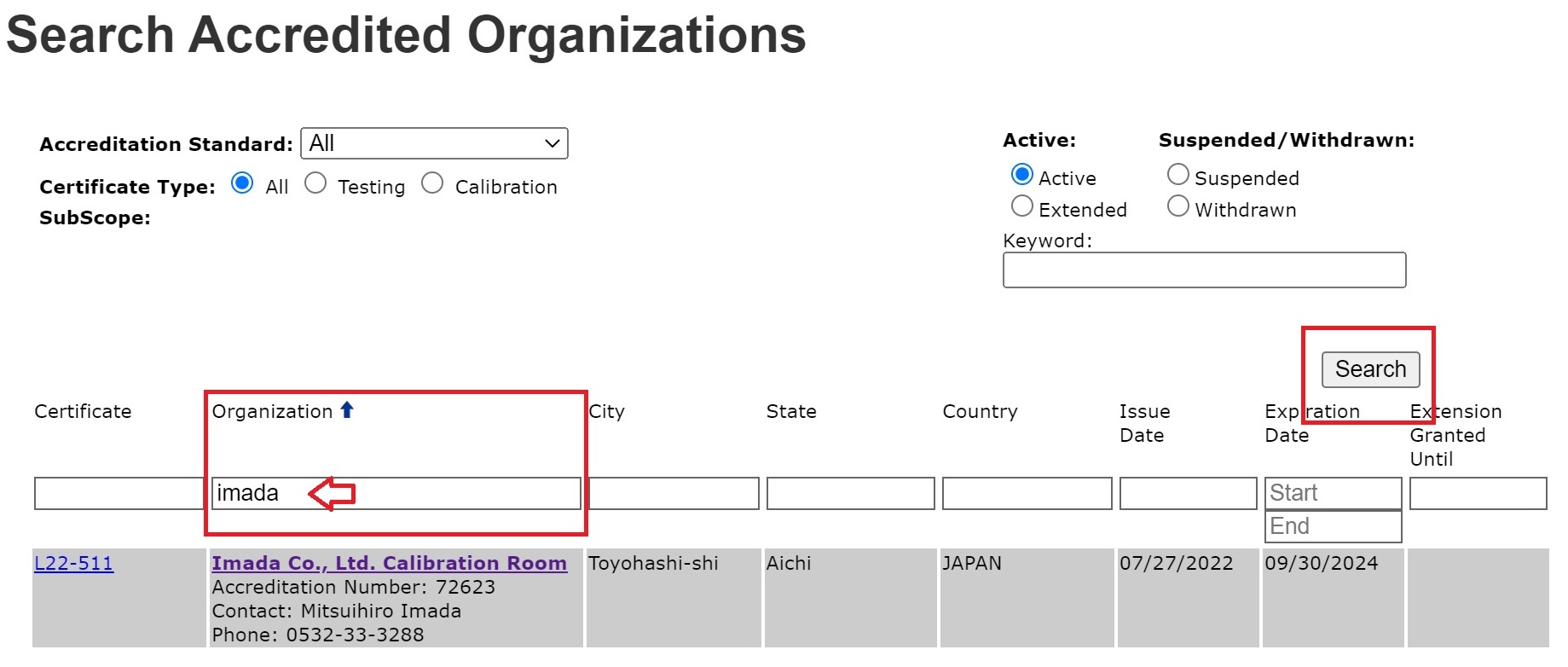Focus the City filter input box
This screenshot has width=1568, height=667.
[674, 494]
